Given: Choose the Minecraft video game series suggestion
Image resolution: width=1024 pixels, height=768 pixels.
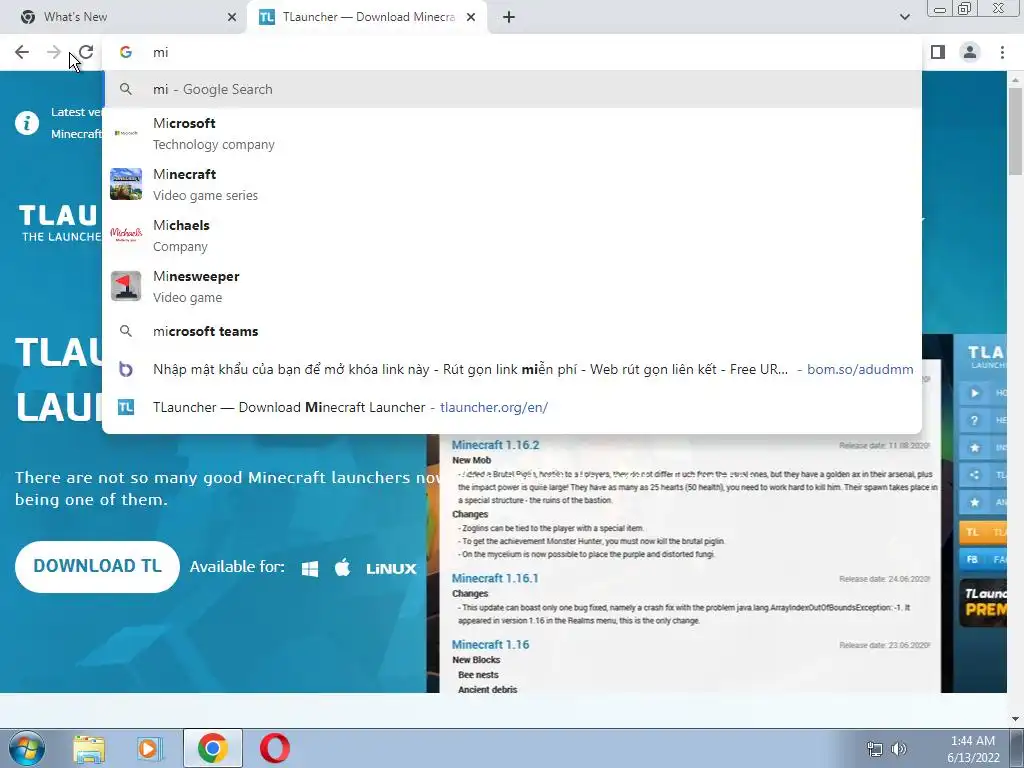Looking at the screenshot, I should point(512,184).
